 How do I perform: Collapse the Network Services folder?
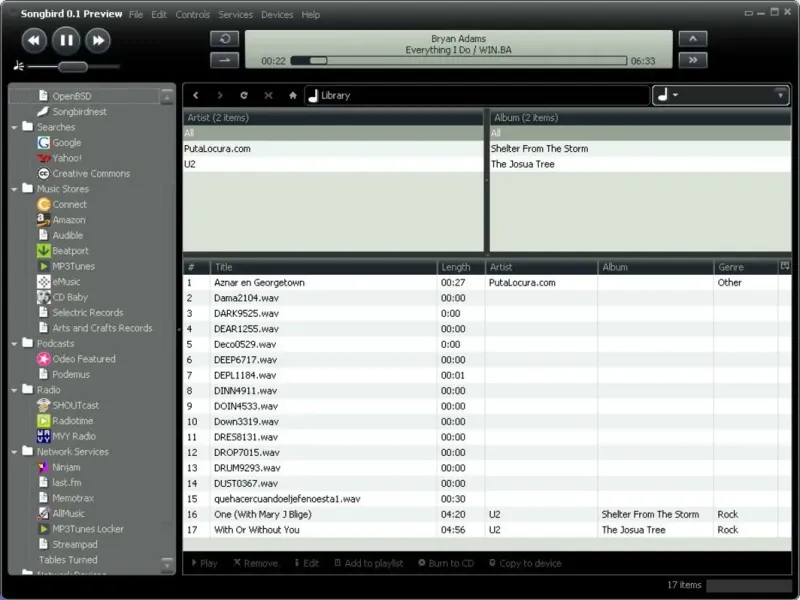14,452
